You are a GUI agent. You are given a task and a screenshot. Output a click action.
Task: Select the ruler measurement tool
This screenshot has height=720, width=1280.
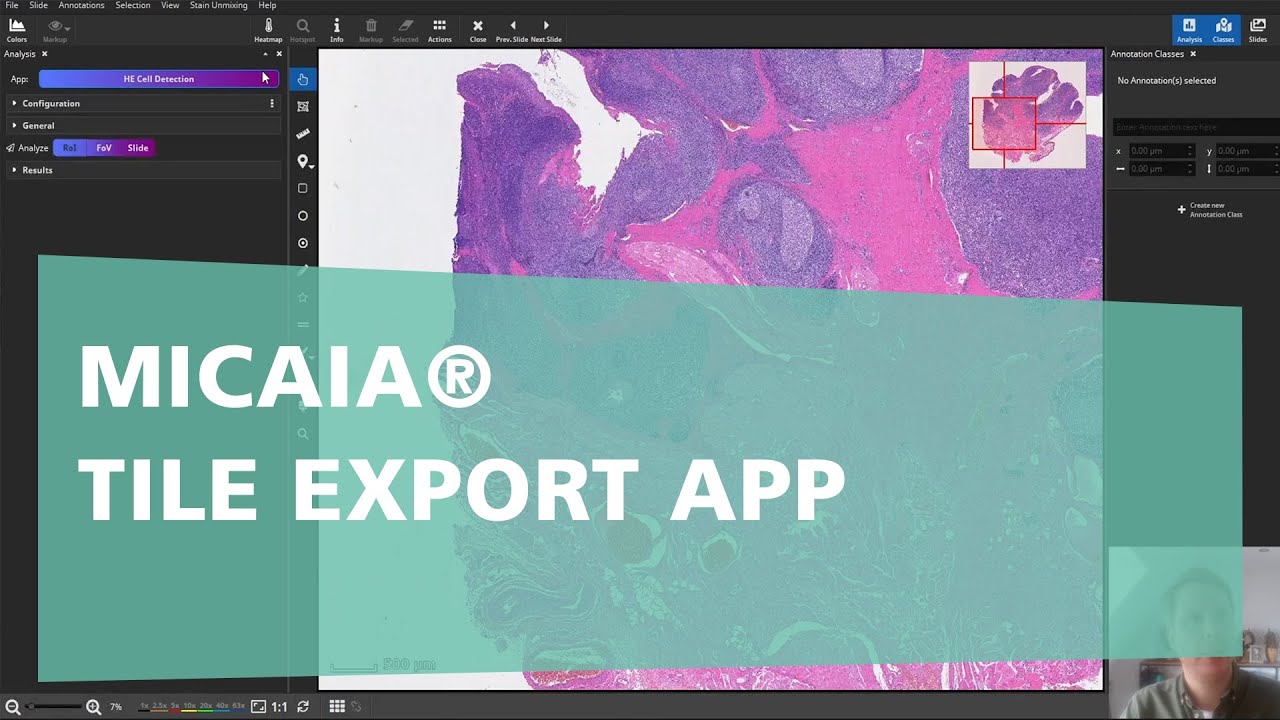(303, 133)
